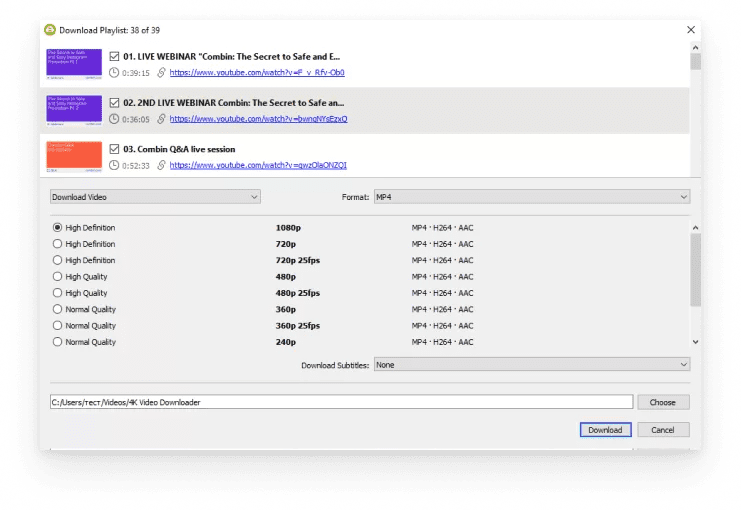This screenshot has height=510, width=742.
Task: Click the 4K Video Downloader title bar icon
Action: tap(50, 30)
